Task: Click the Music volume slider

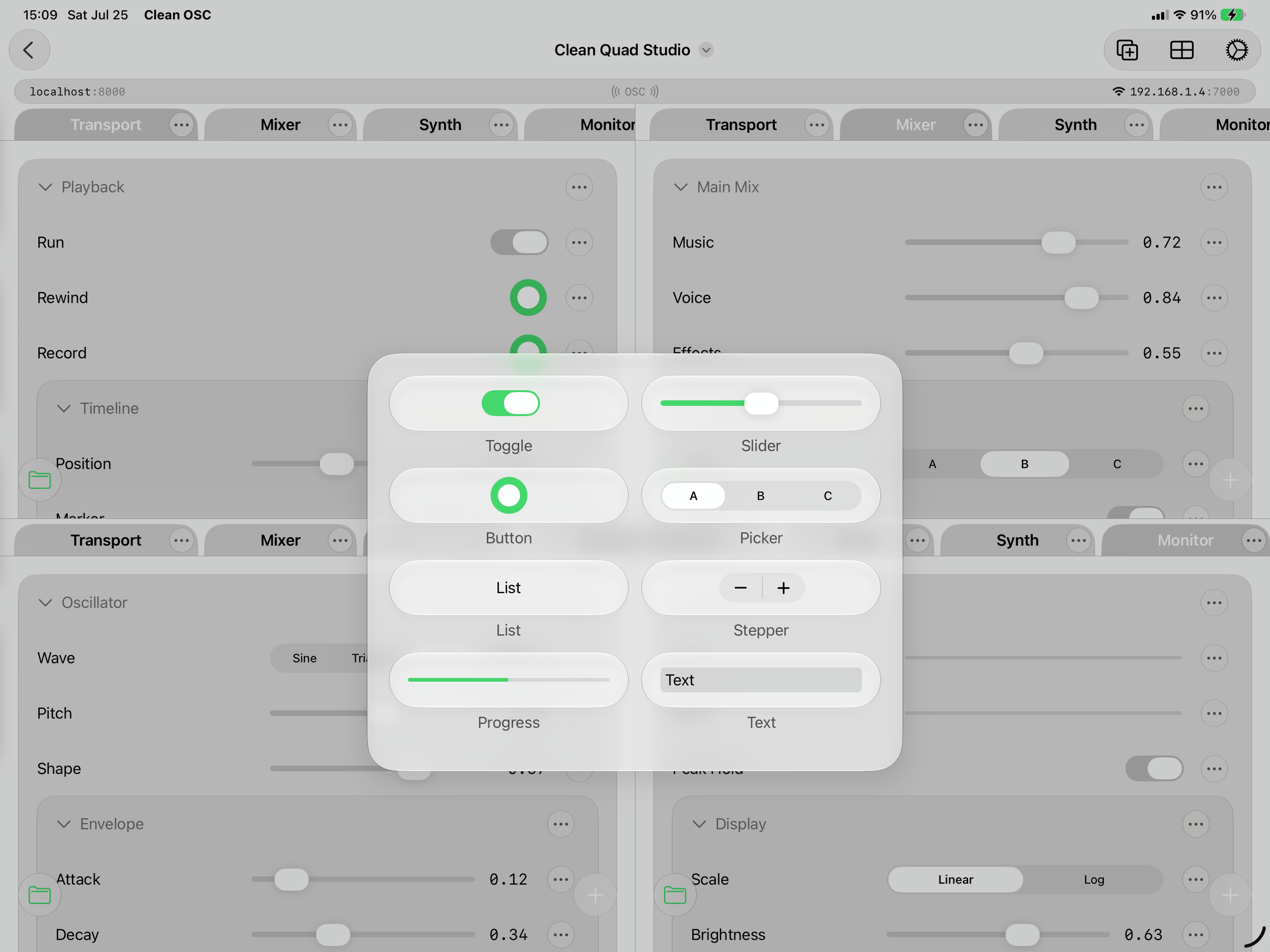Action: (1016, 242)
